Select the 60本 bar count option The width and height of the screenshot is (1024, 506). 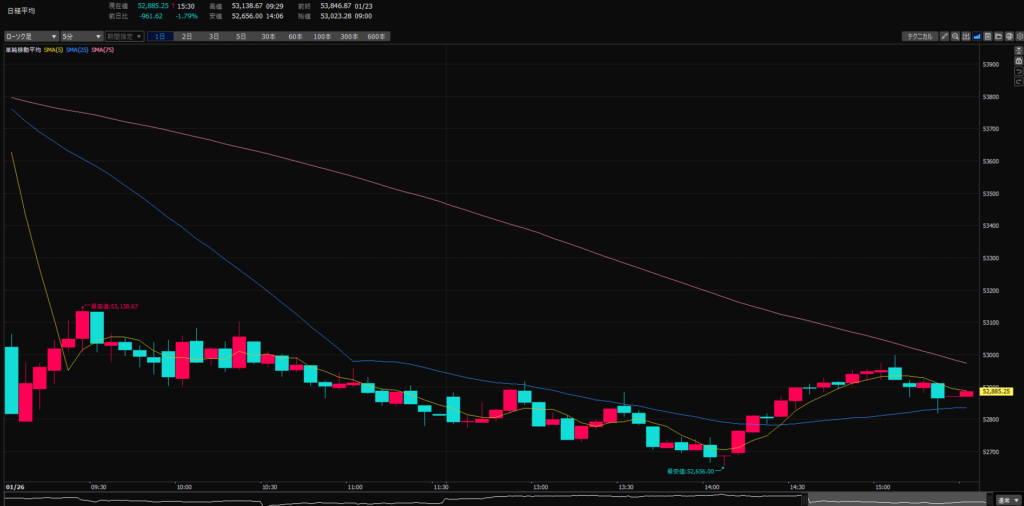click(x=295, y=36)
